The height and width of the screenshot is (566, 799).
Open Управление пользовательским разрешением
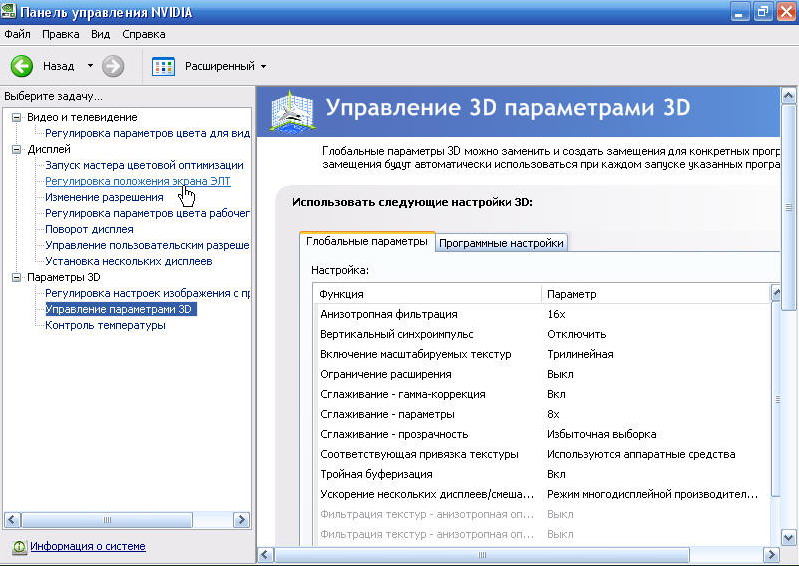147,245
